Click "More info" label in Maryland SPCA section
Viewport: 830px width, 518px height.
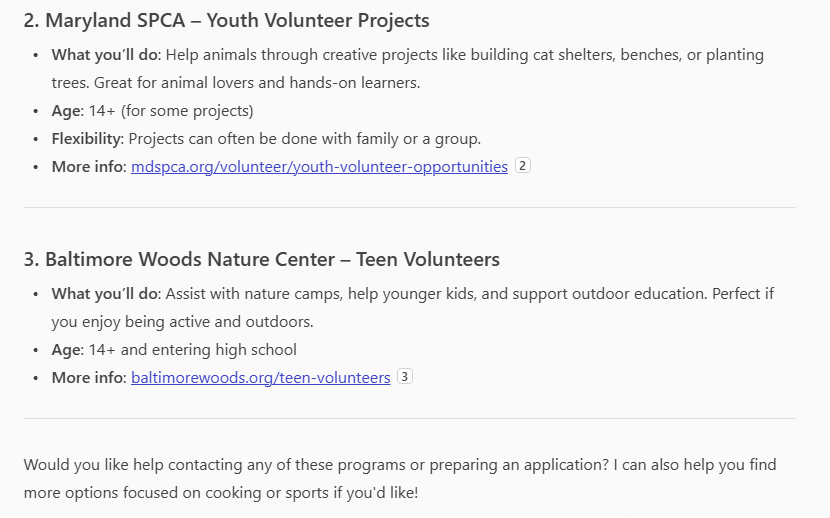pyautogui.click(x=88, y=167)
